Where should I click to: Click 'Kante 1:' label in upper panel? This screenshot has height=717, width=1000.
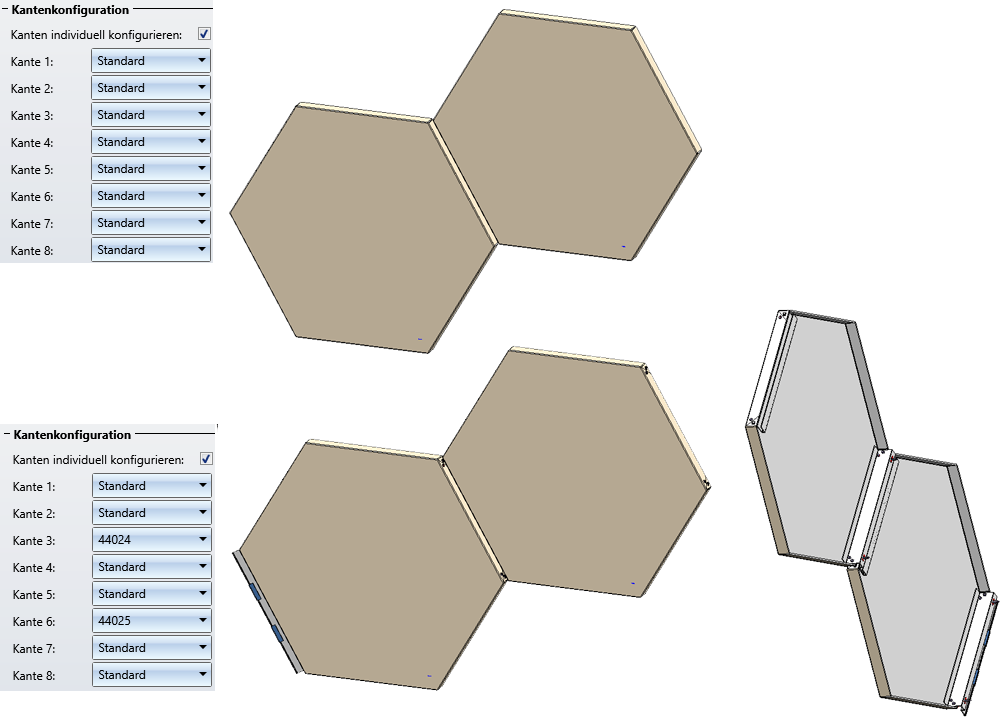pyautogui.click(x=32, y=62)
